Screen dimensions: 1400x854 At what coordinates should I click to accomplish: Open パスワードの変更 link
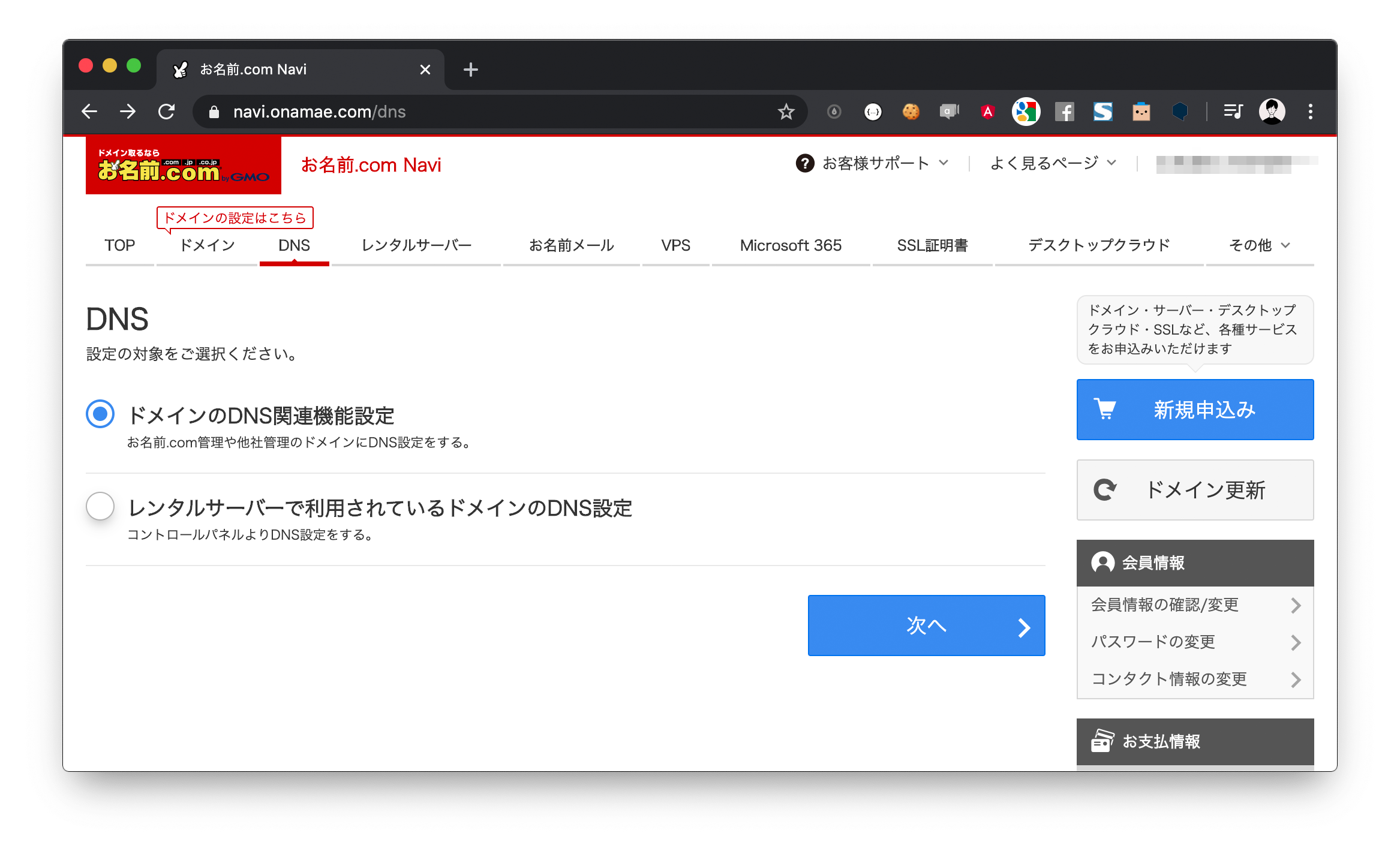tap(1195, 642)
